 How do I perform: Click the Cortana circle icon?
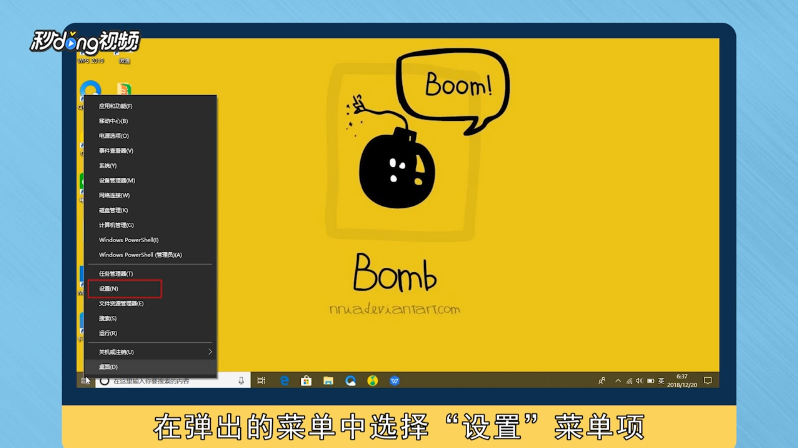(x=104, y=381)
